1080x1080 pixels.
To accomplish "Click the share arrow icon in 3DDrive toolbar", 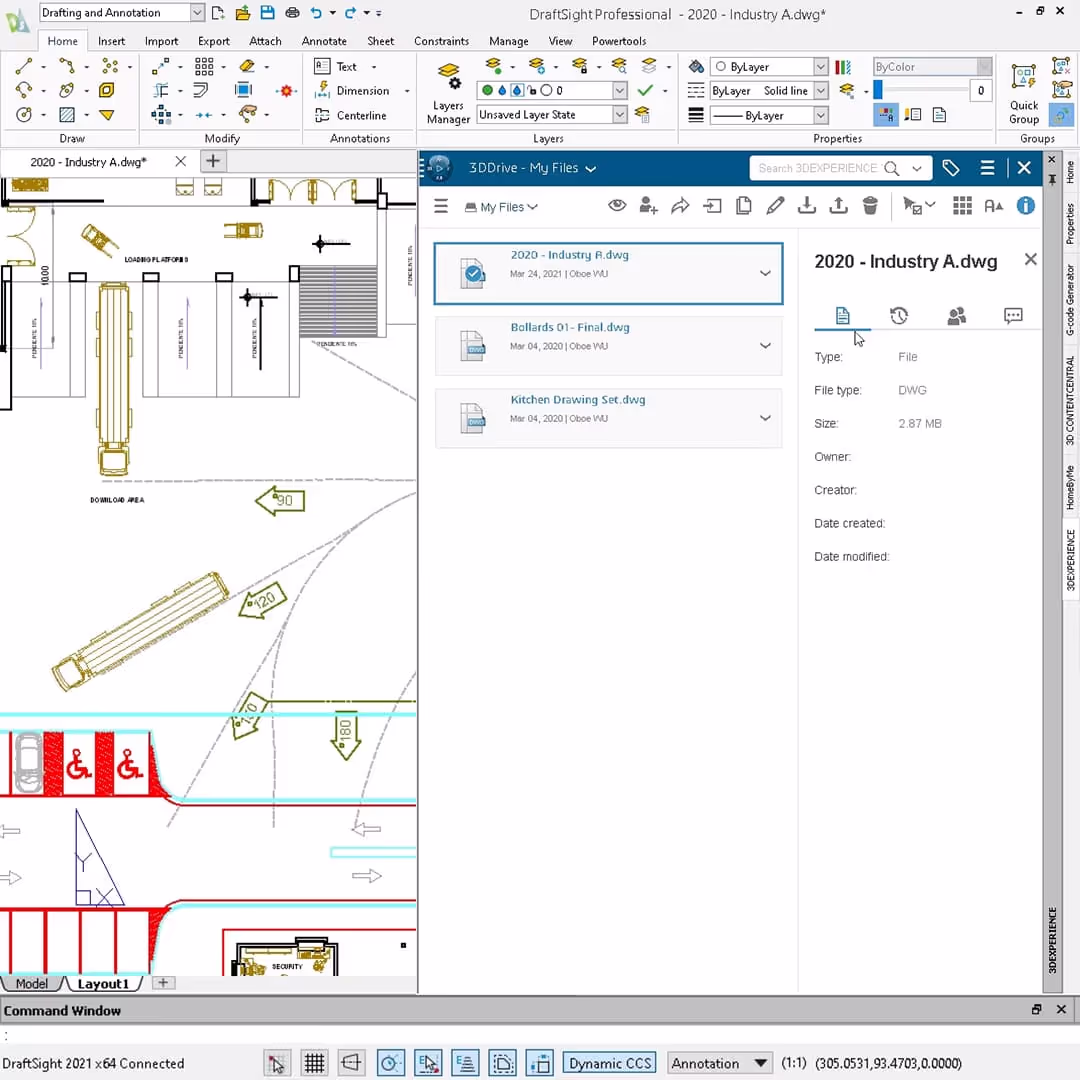I will coord(680,205).
